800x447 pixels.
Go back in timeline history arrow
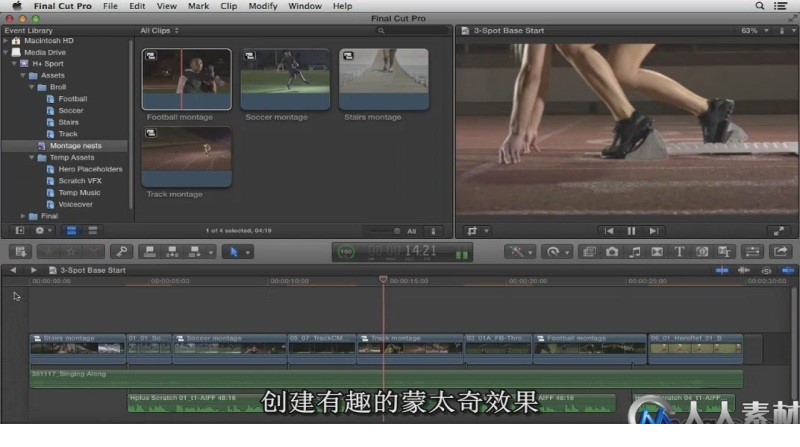pyautogui.click(x=13, y=270)
